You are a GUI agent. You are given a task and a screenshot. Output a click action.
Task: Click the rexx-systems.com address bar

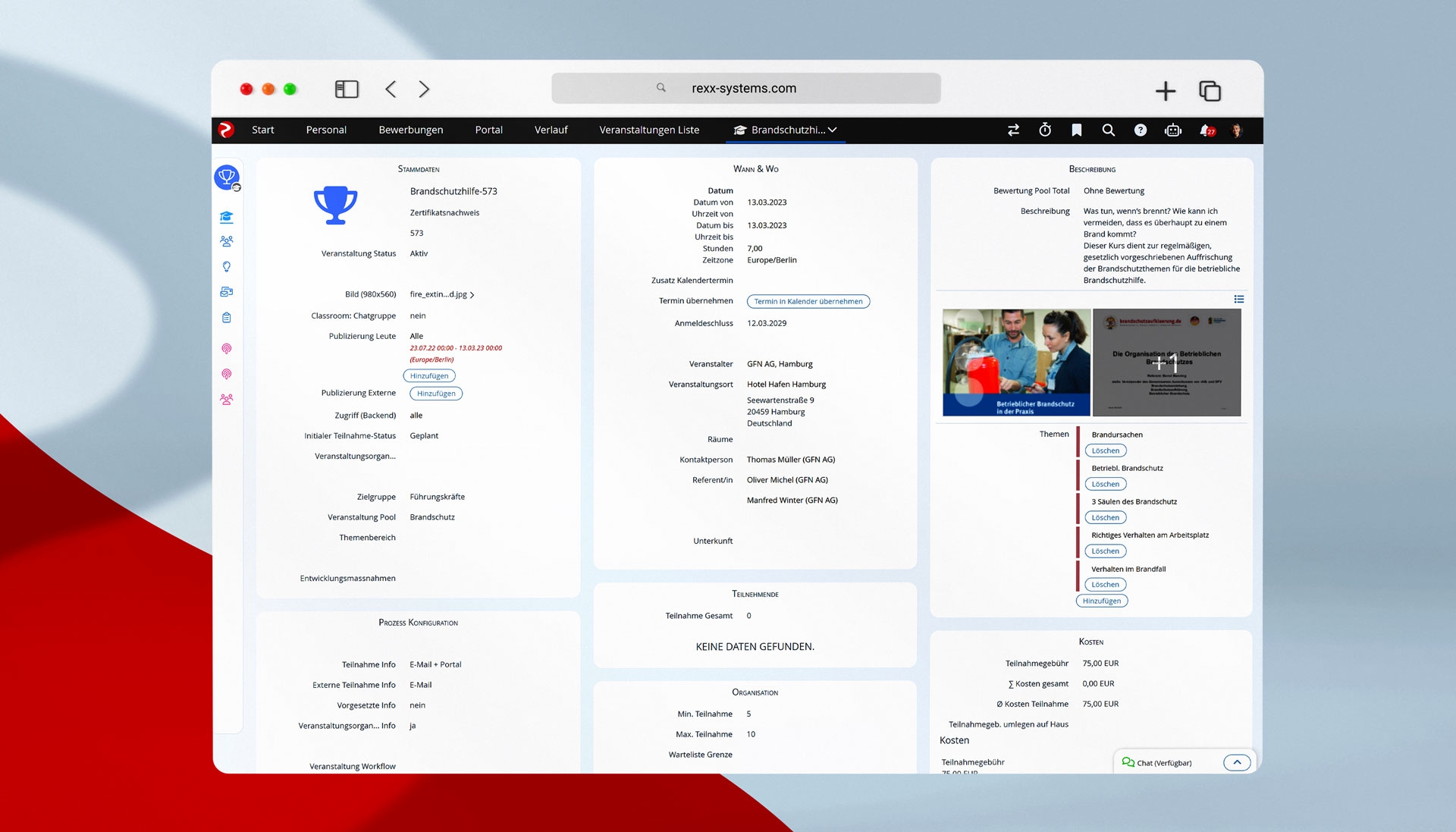point(745,88)
